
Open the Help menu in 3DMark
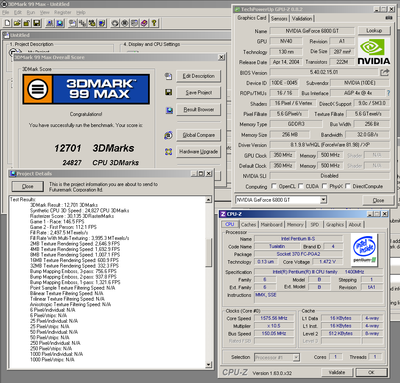tap(81, 12)
